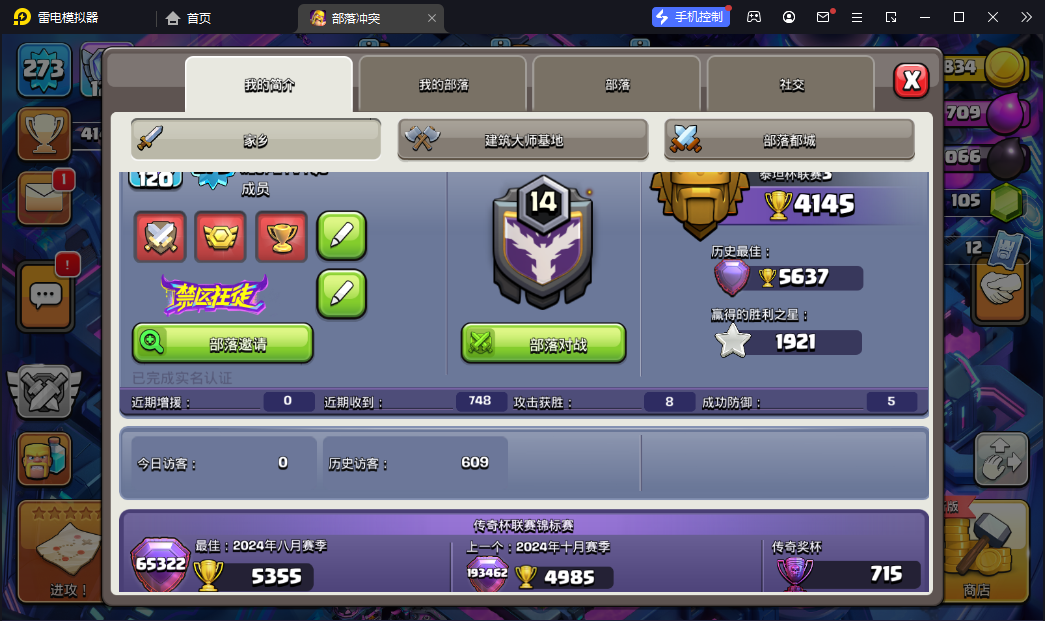Click the gold trophy badge icon
Screen dimensions: 1045x621
[x=281, y=237]
